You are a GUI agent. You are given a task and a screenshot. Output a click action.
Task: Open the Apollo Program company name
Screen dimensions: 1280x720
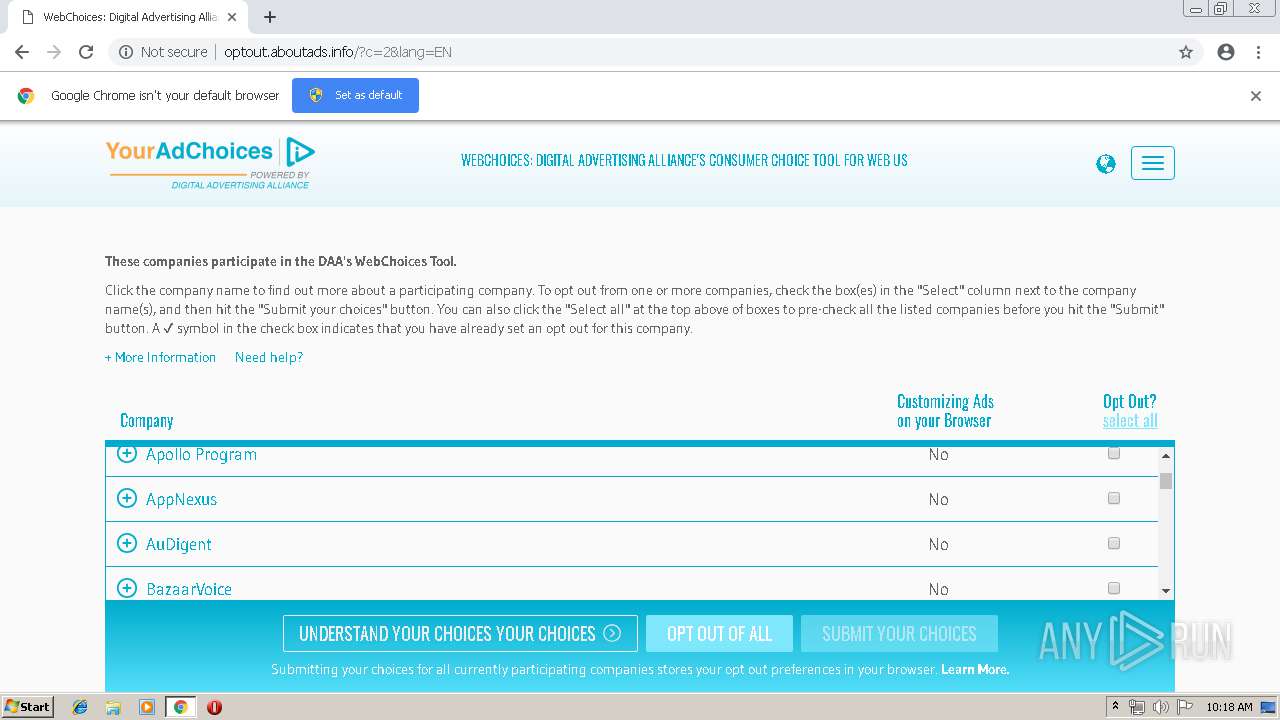click(x=201, y=454)
